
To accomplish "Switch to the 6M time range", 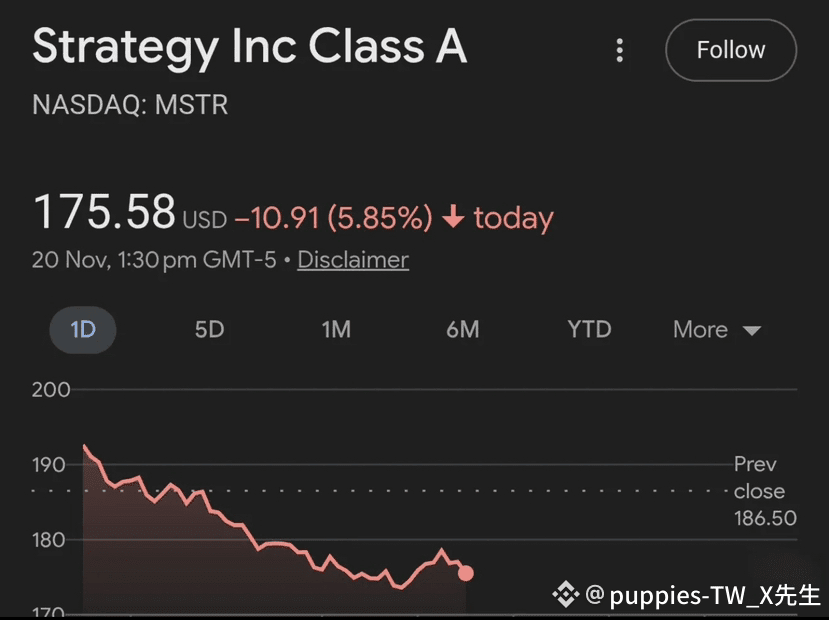I will coord(462,330).
